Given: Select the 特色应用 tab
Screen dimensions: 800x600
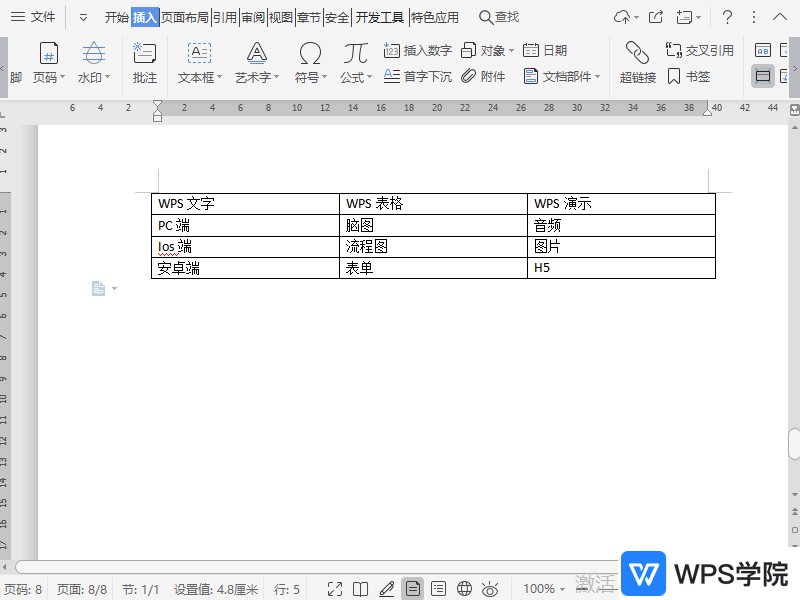Looking at the screenshot, I should pyautogui.click(x=435, y=18).
